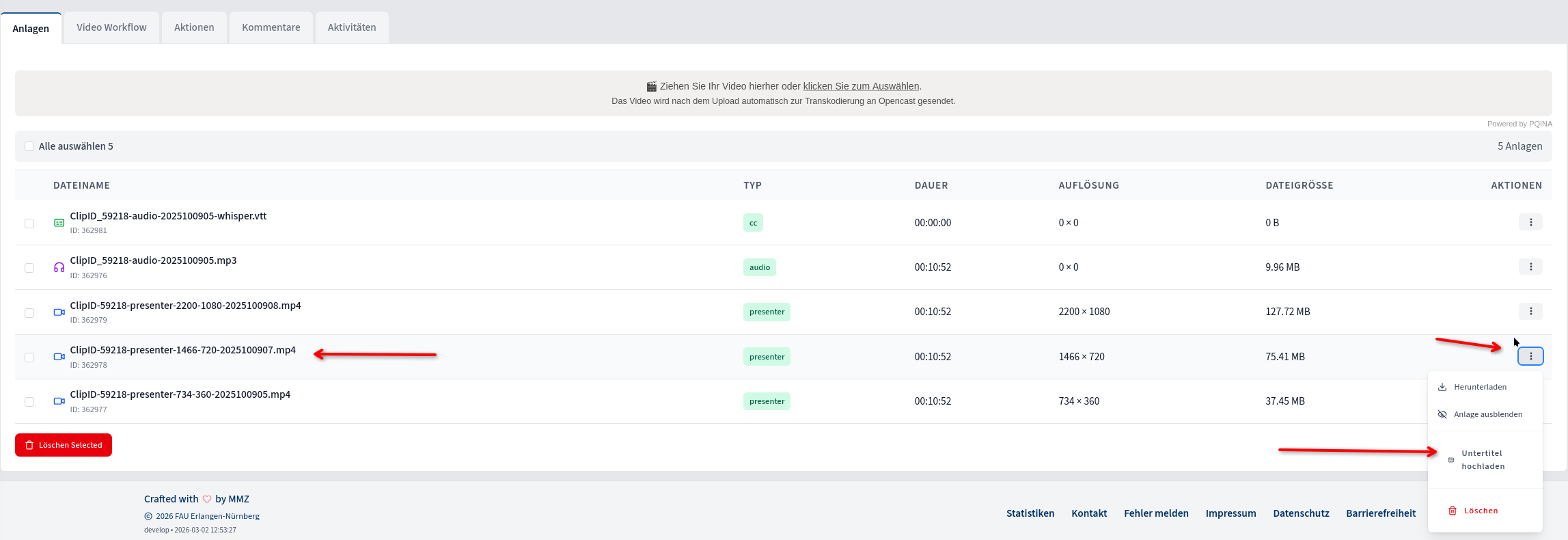The image size is (1568, 540).
Task: Select checkbox for presenter-1466-720 mp4 file
Action: (x=29, y=357)
